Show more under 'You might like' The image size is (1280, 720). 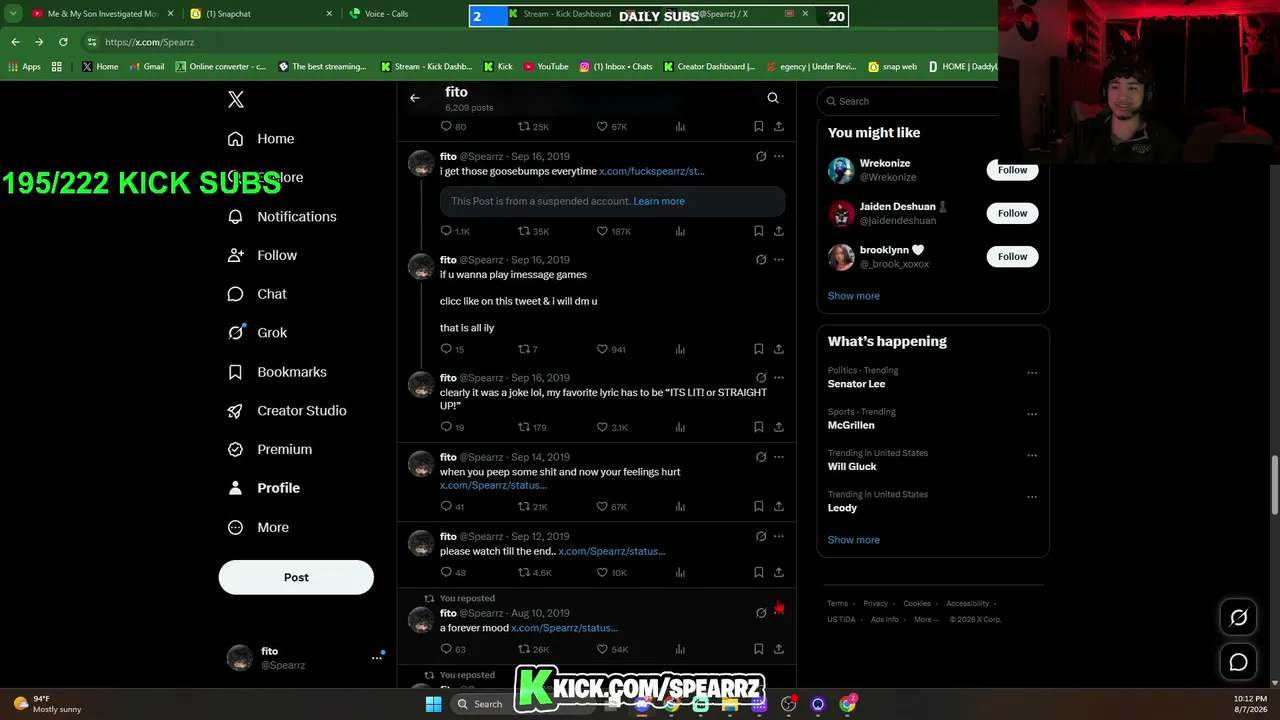coord(854,296)
